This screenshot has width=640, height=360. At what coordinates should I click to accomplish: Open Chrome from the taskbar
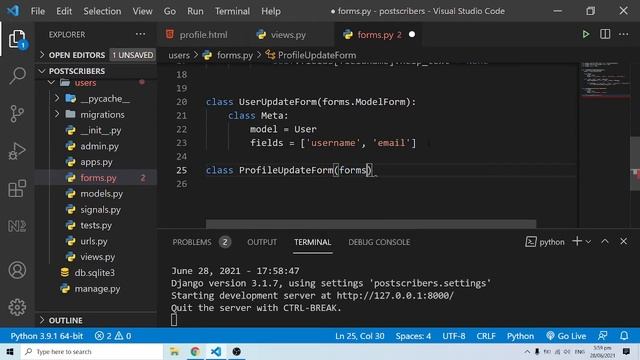195,351
